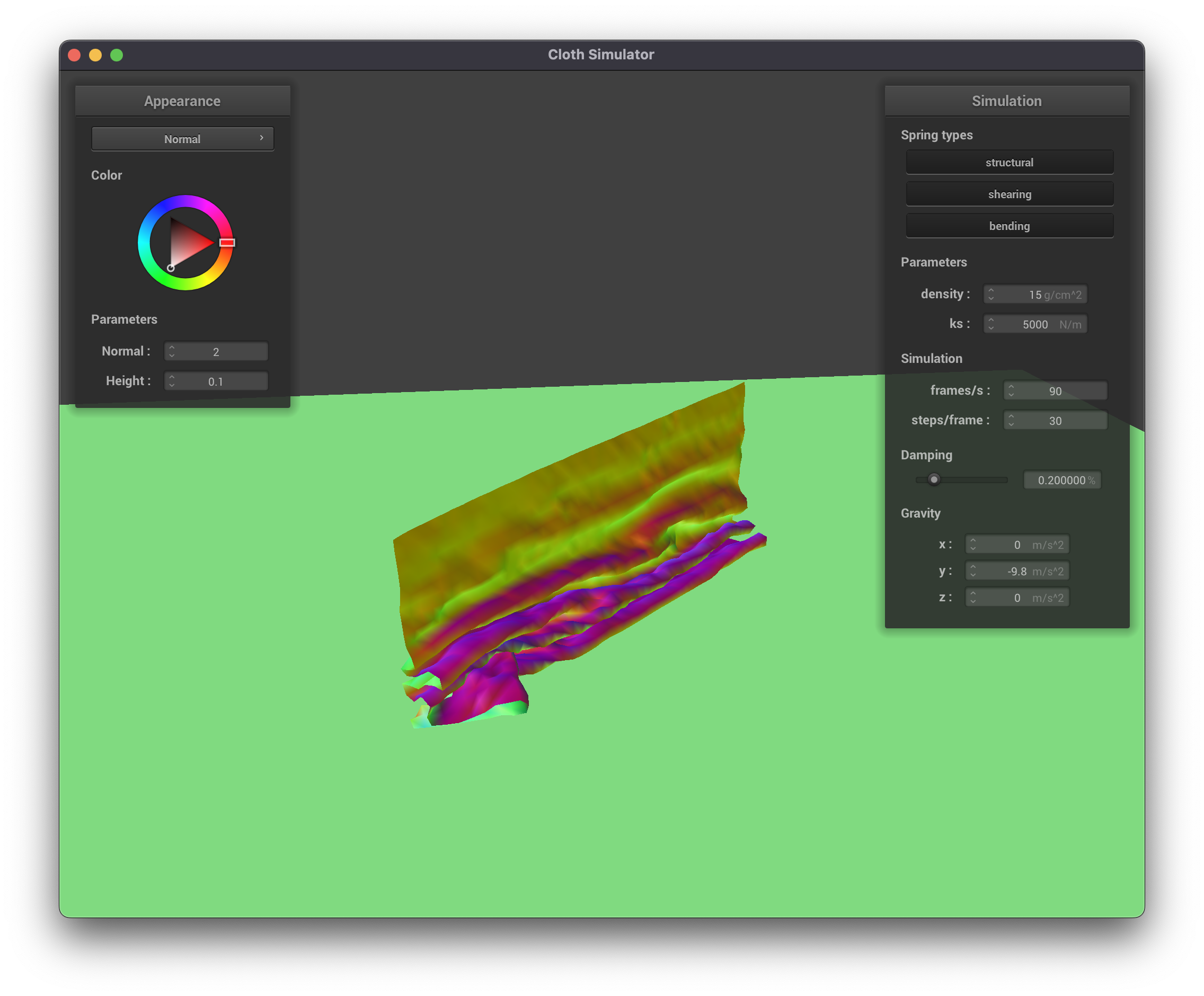Viewport: 1204px width, 996px height.
Task: Toggle the shearing spring type
Action: 1009,194
